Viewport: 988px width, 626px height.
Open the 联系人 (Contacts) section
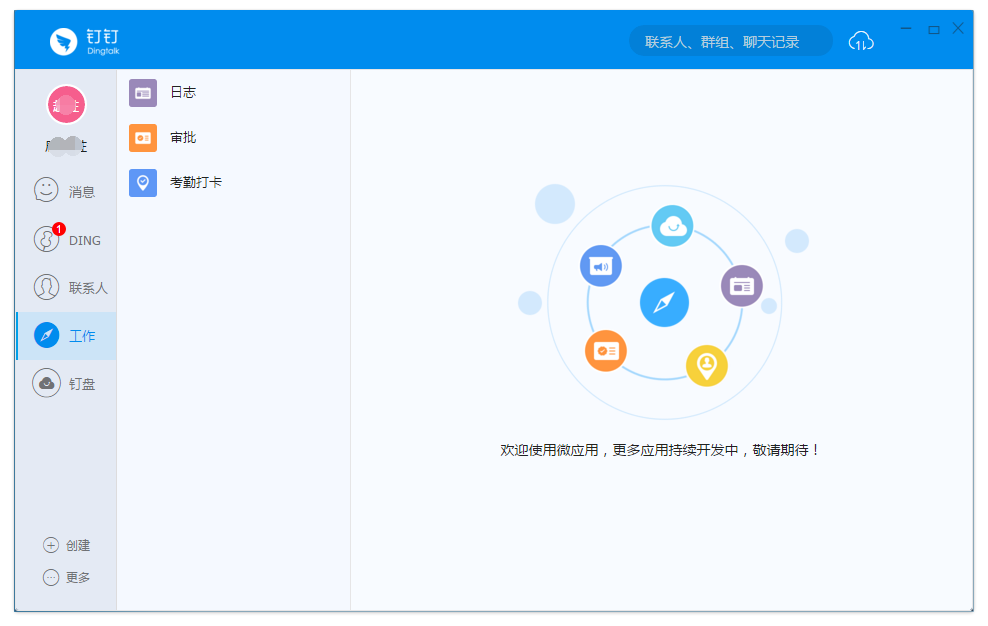click(65, 287)
